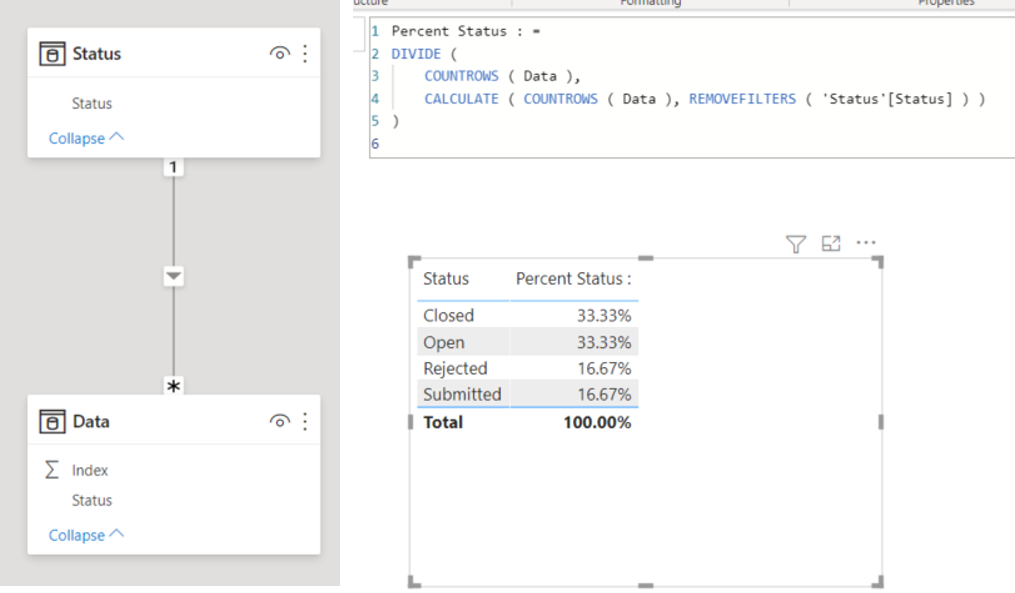Image resolution: width=1015 pixels, height=593 pixels.
Task: Click the Status table icon in model view
Action: coord(52,54)
